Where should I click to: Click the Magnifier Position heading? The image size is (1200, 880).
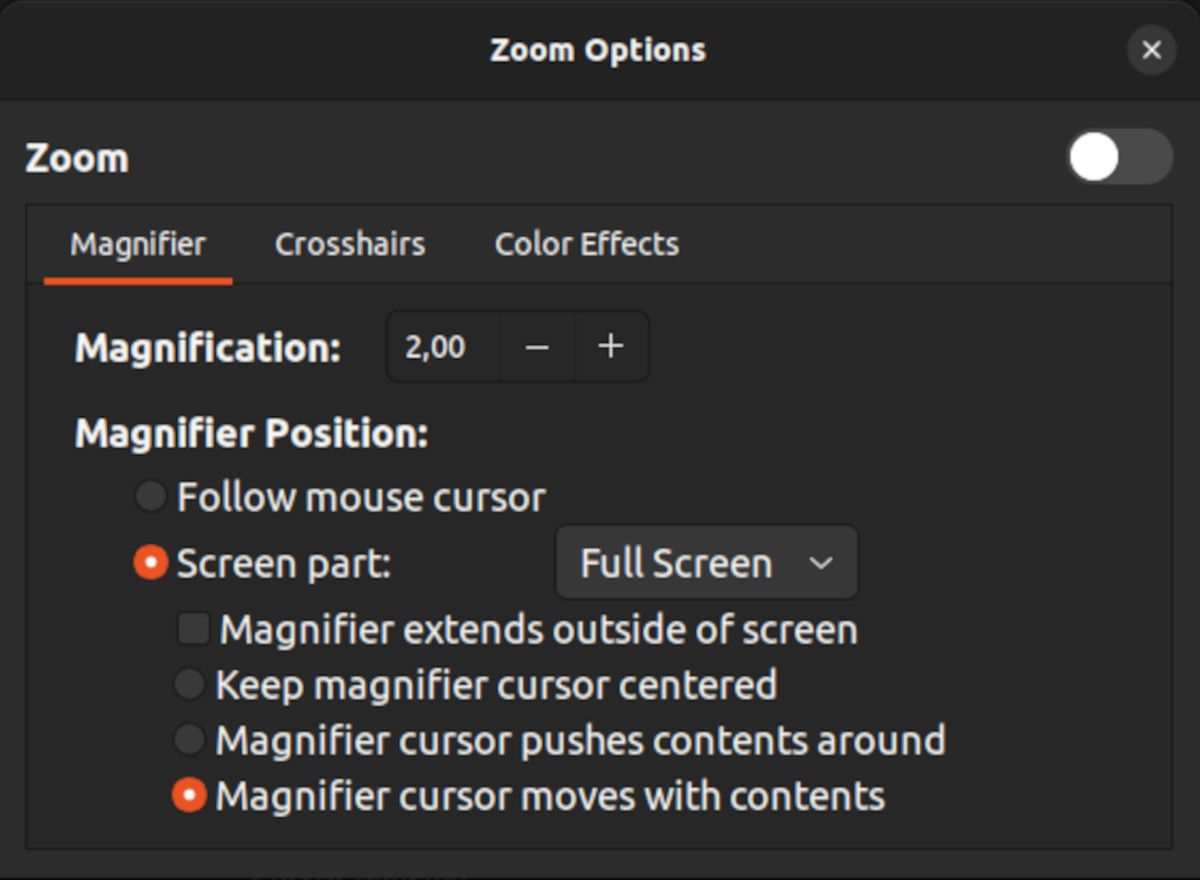click(x=251, y=434)
